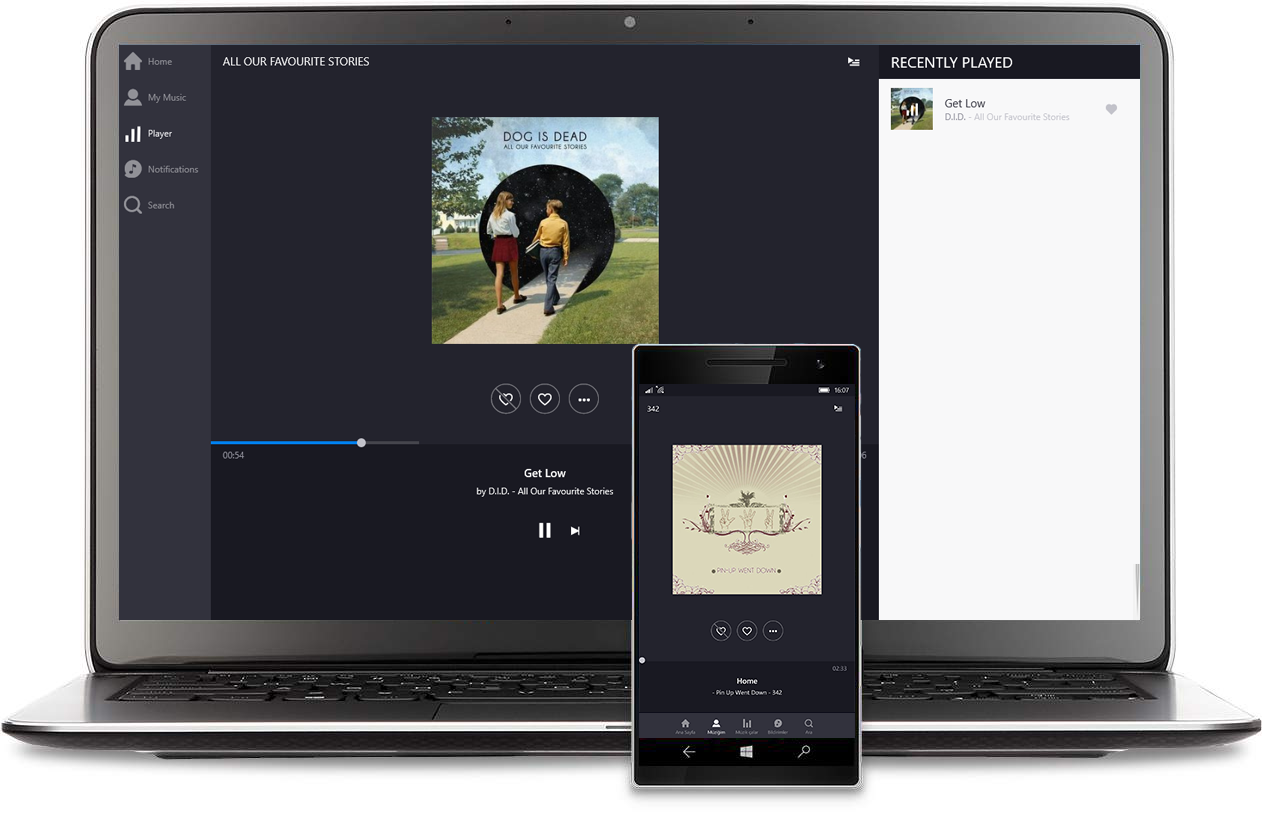Tap the phone's Back navigation arrow
1262x822 pixels.
(689, 752)
